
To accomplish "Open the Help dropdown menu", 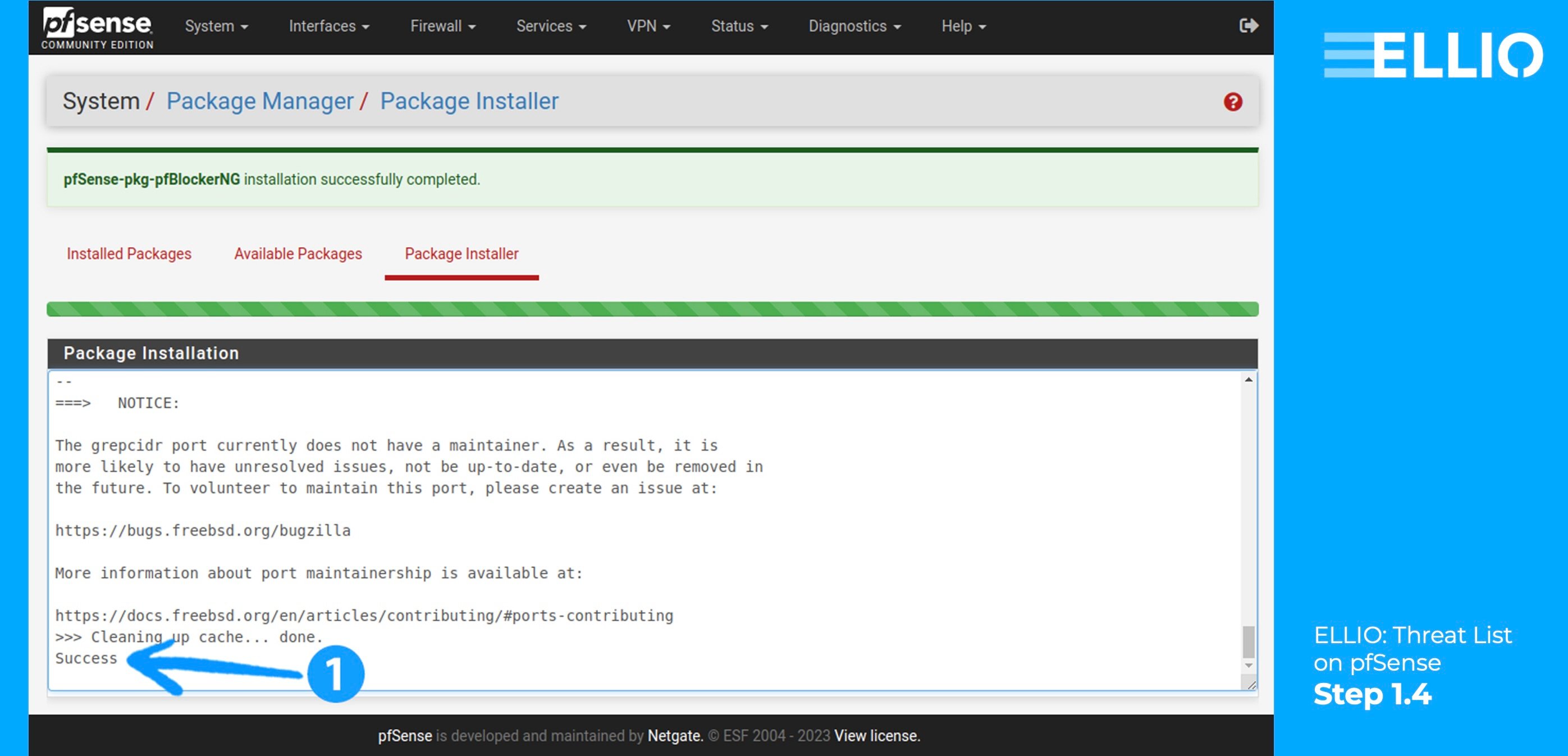I will (x=961, y=26).
